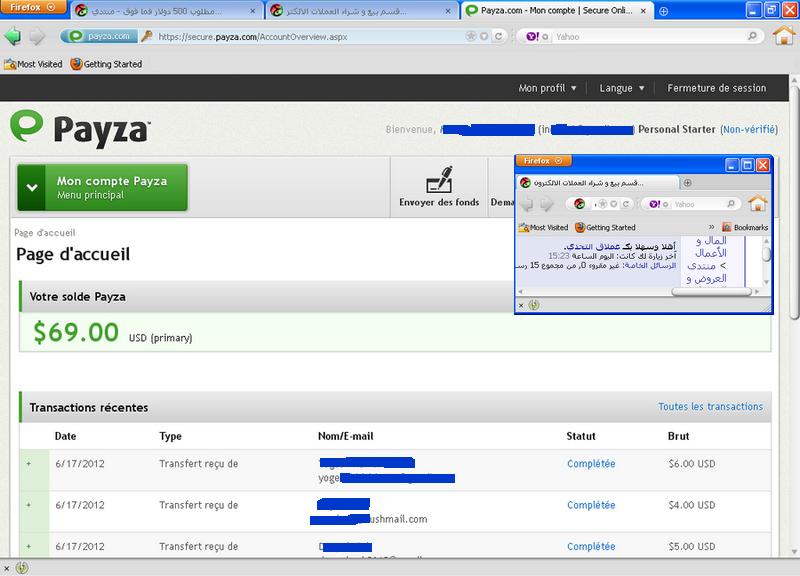Viewport: 800px width, 576px height.
Task: Click the $6.00 USD amount
Action: pyautogui.click(x=691, y=464)
